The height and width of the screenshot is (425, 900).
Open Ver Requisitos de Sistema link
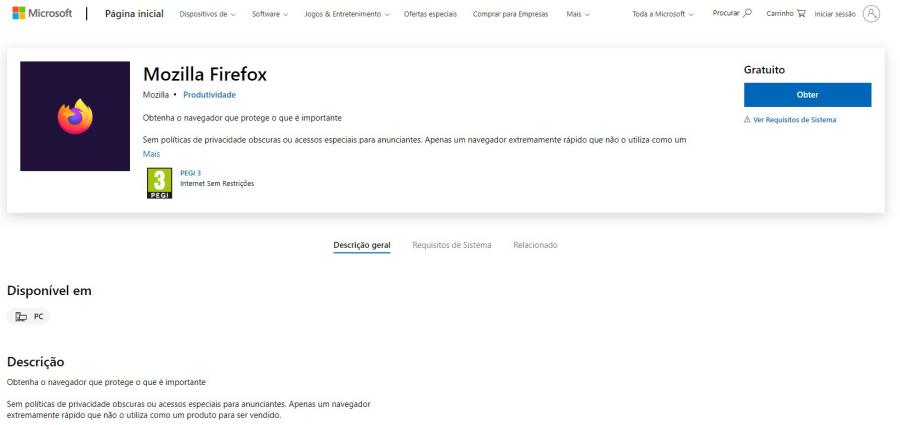[794, 120]
